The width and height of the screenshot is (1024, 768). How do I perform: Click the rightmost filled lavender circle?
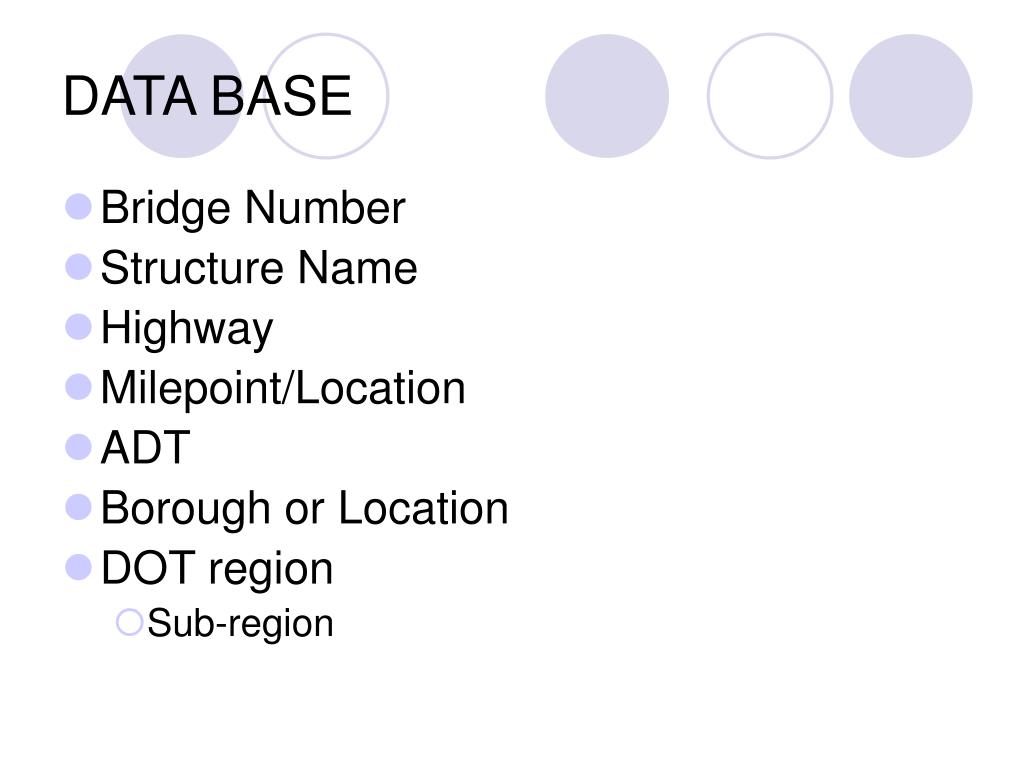pos(911,96)
